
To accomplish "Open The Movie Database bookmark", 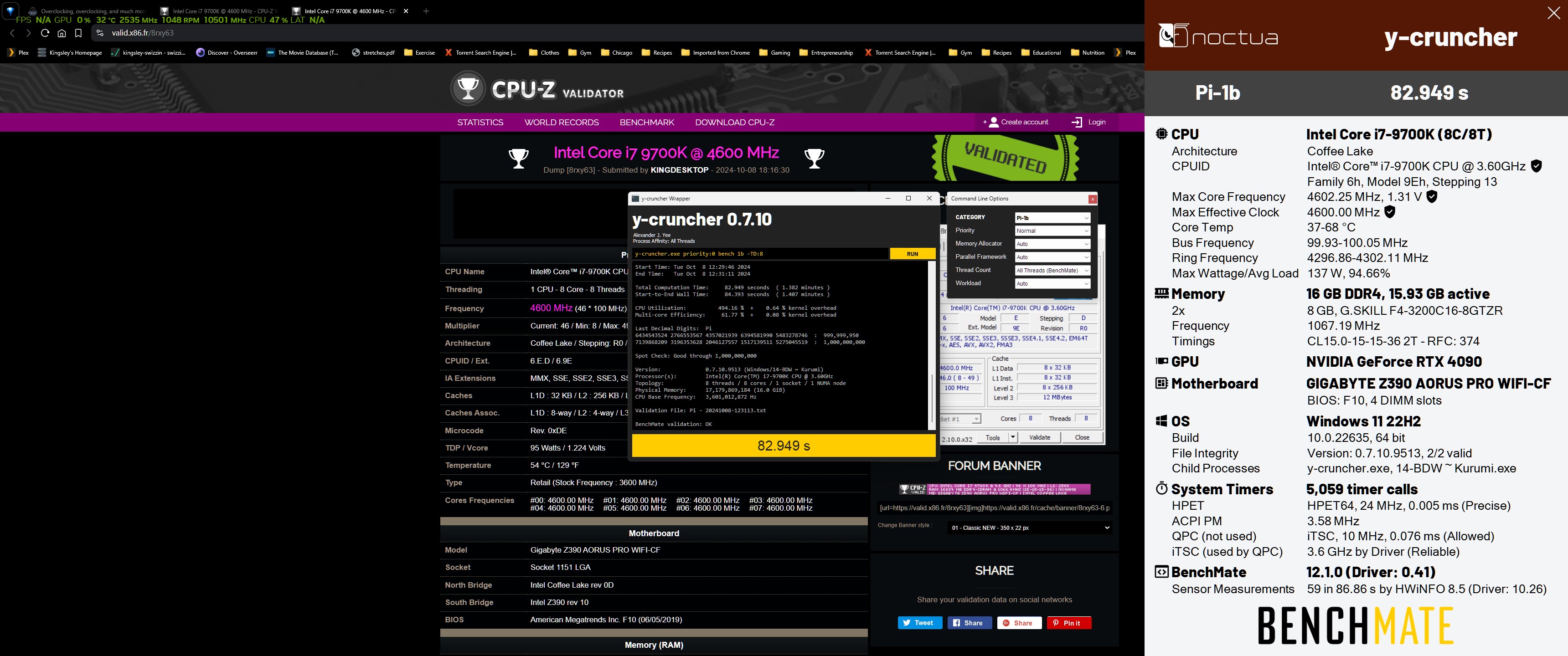I will (x=302, y=52).
